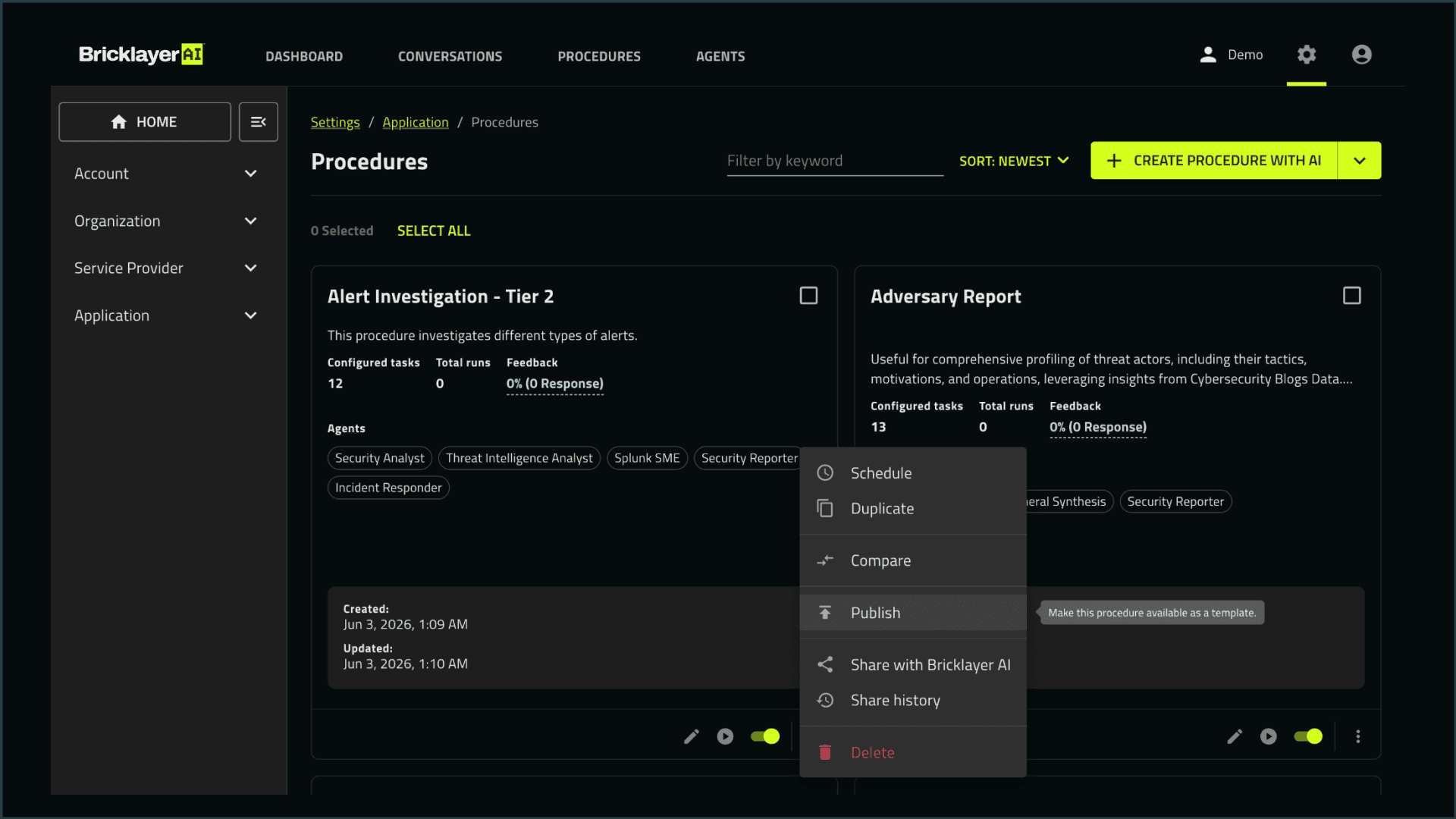
Task: Click the Adversary Report title
Action: 946,297
